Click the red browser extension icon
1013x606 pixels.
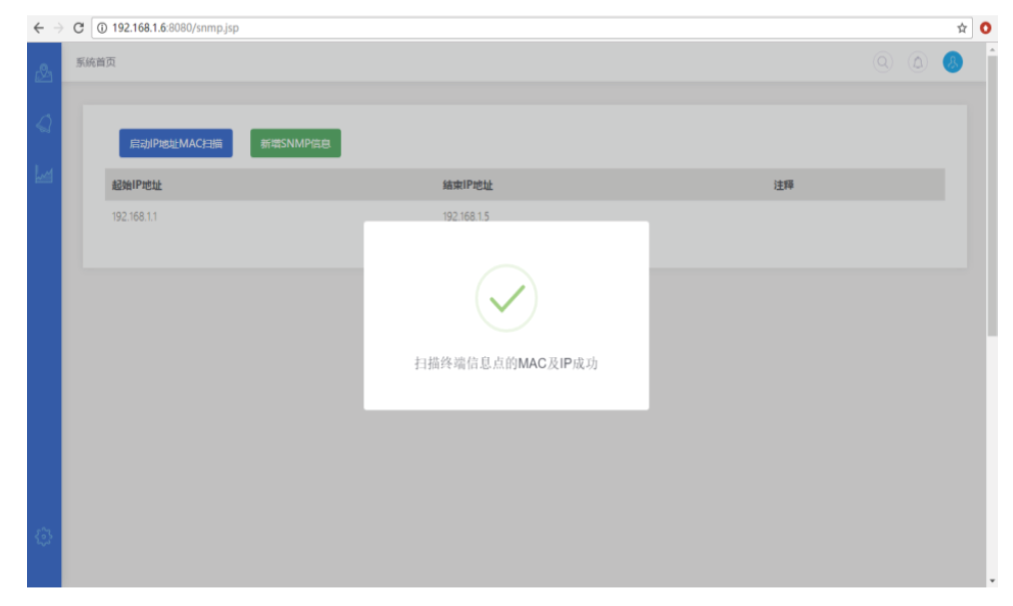tap(986, 28)
